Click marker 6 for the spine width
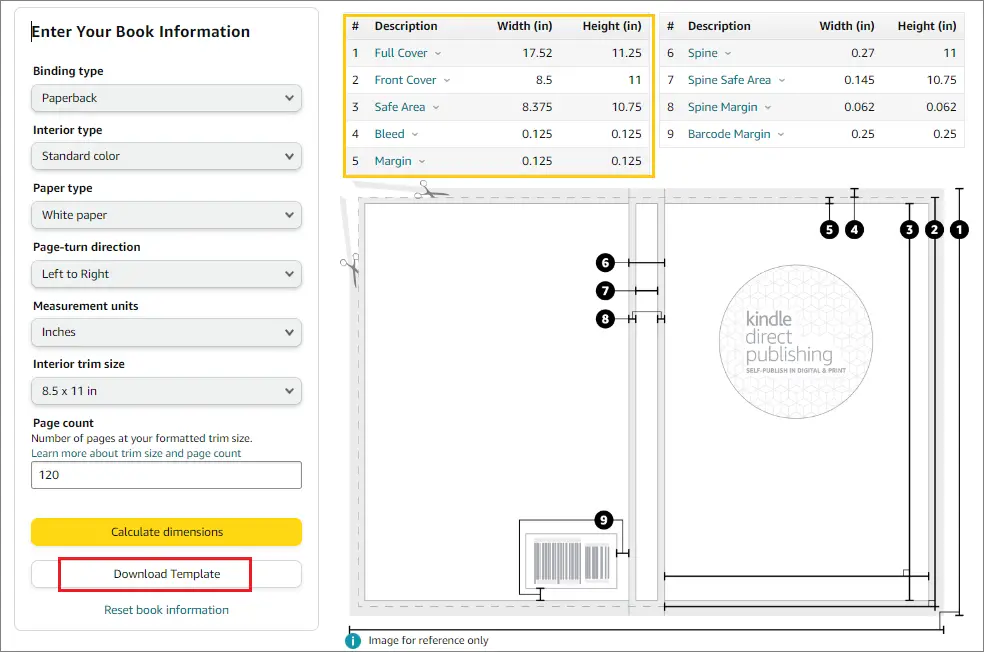The image size is (984, 652). coord(605,262)
